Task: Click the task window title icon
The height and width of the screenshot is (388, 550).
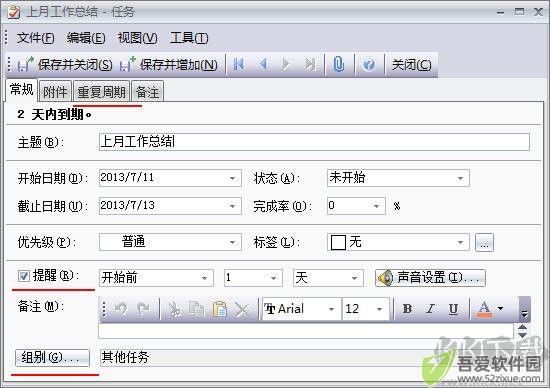Action: [13, 12]
